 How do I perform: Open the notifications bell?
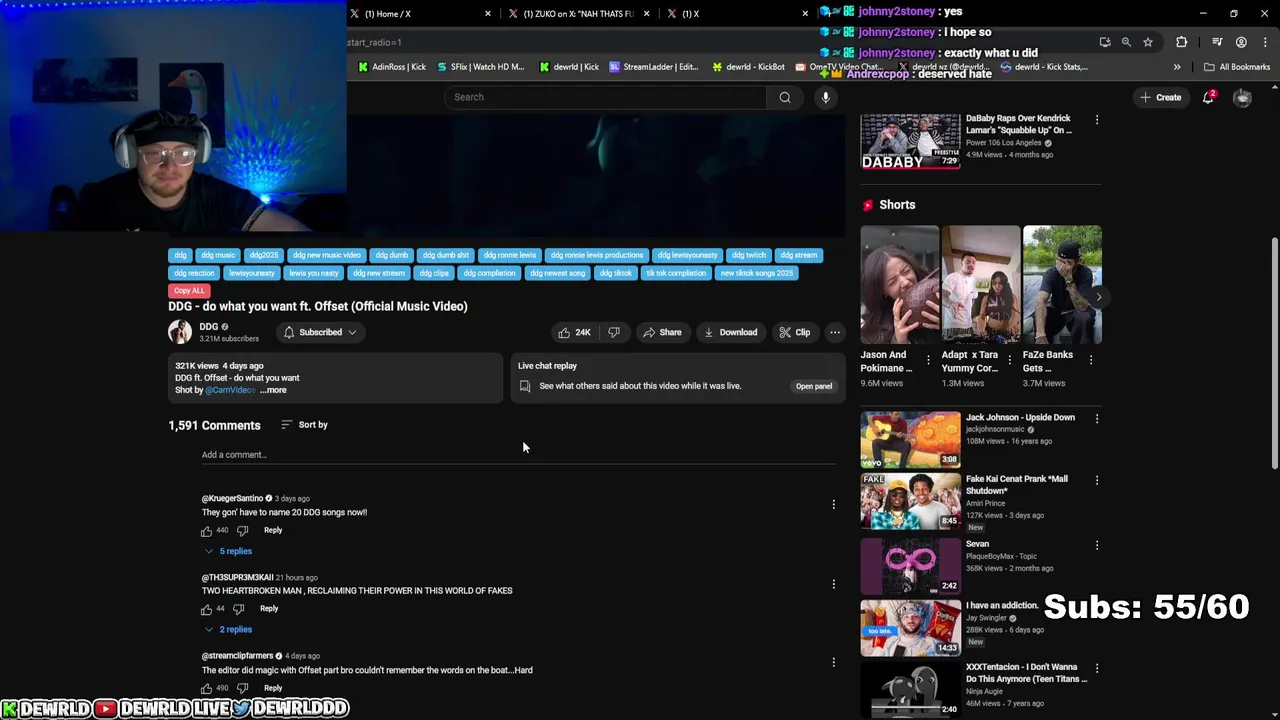point(1208,97)
